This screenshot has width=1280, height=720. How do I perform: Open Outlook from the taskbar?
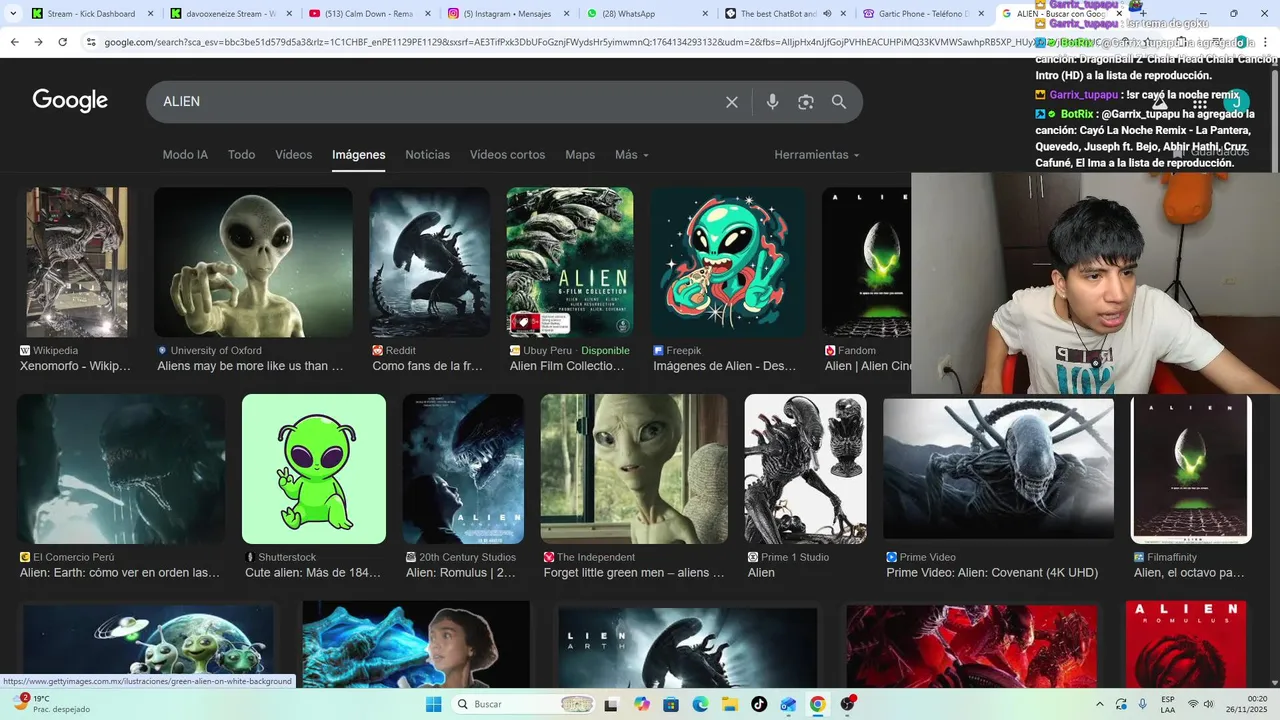[788, 704]
